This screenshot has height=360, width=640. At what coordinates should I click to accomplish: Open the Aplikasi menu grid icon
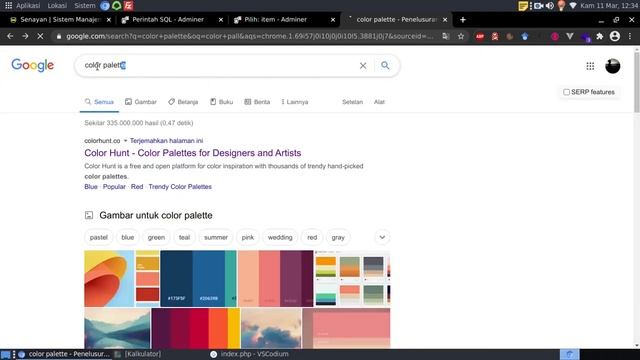coord(8,5)
